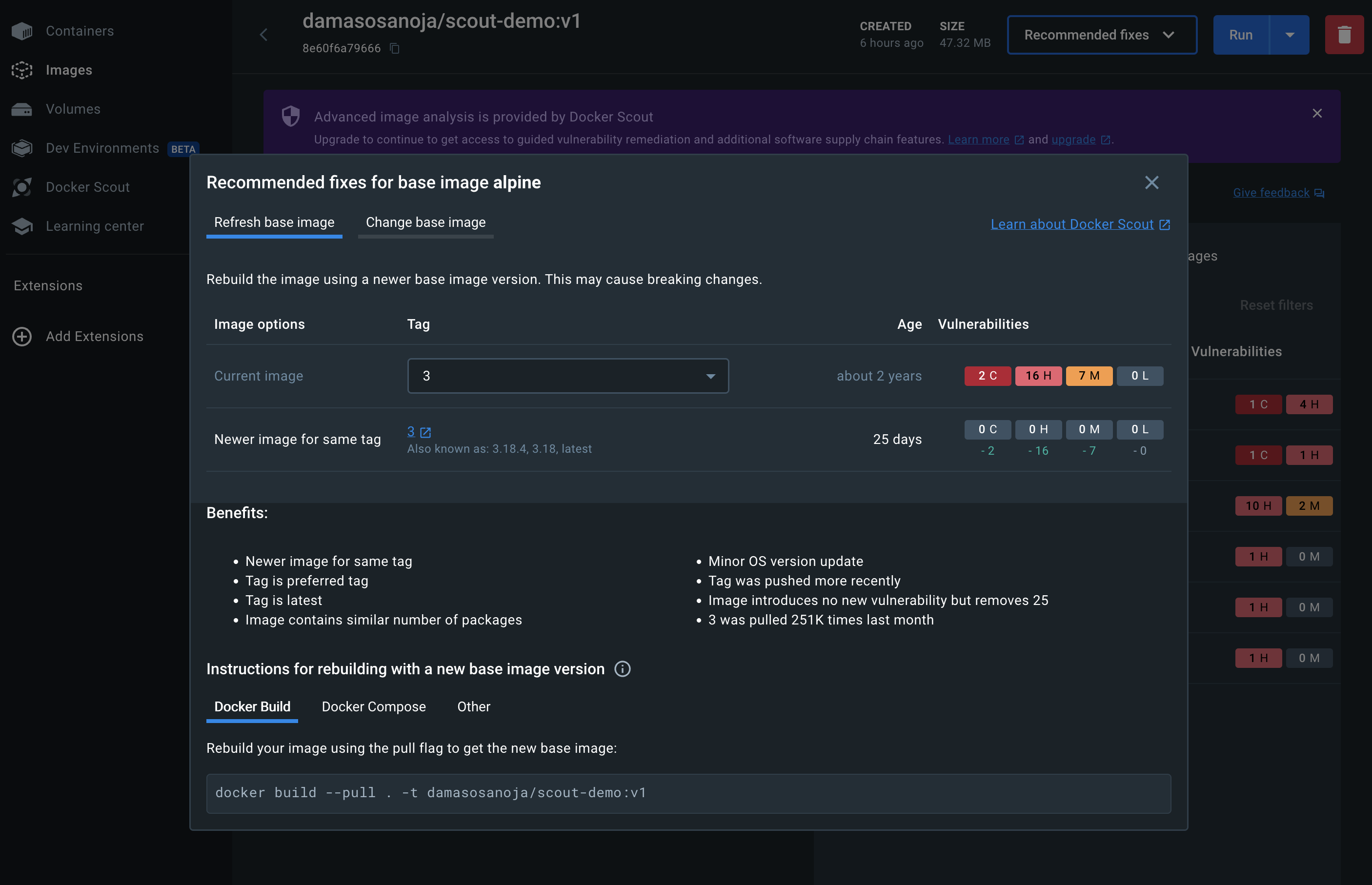Open the current image tag dropdown

click(567, 376)
